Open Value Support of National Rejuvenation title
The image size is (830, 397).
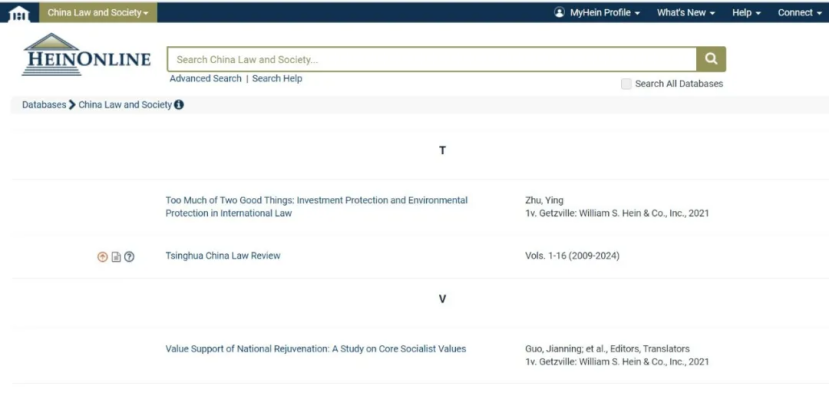pos(315,349)
